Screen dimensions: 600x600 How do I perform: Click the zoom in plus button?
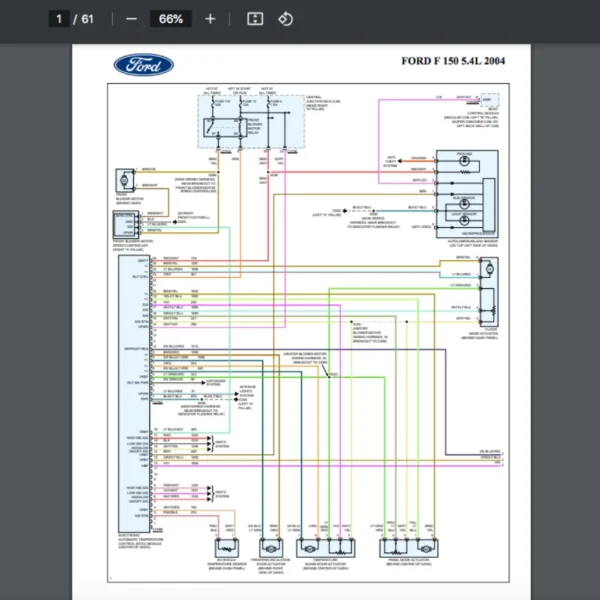tap(210, 19)
